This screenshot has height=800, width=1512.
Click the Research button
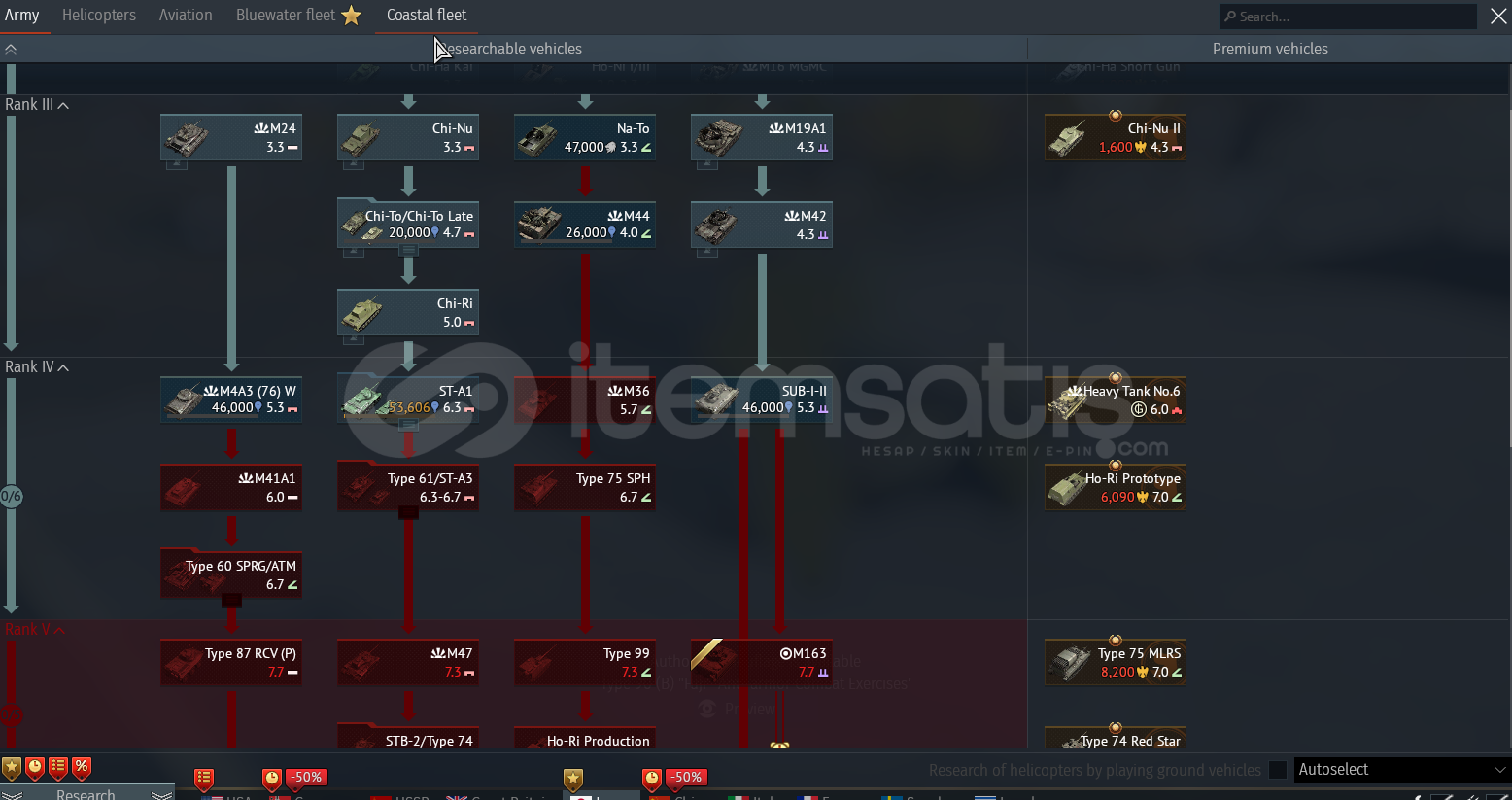[86, 793]
